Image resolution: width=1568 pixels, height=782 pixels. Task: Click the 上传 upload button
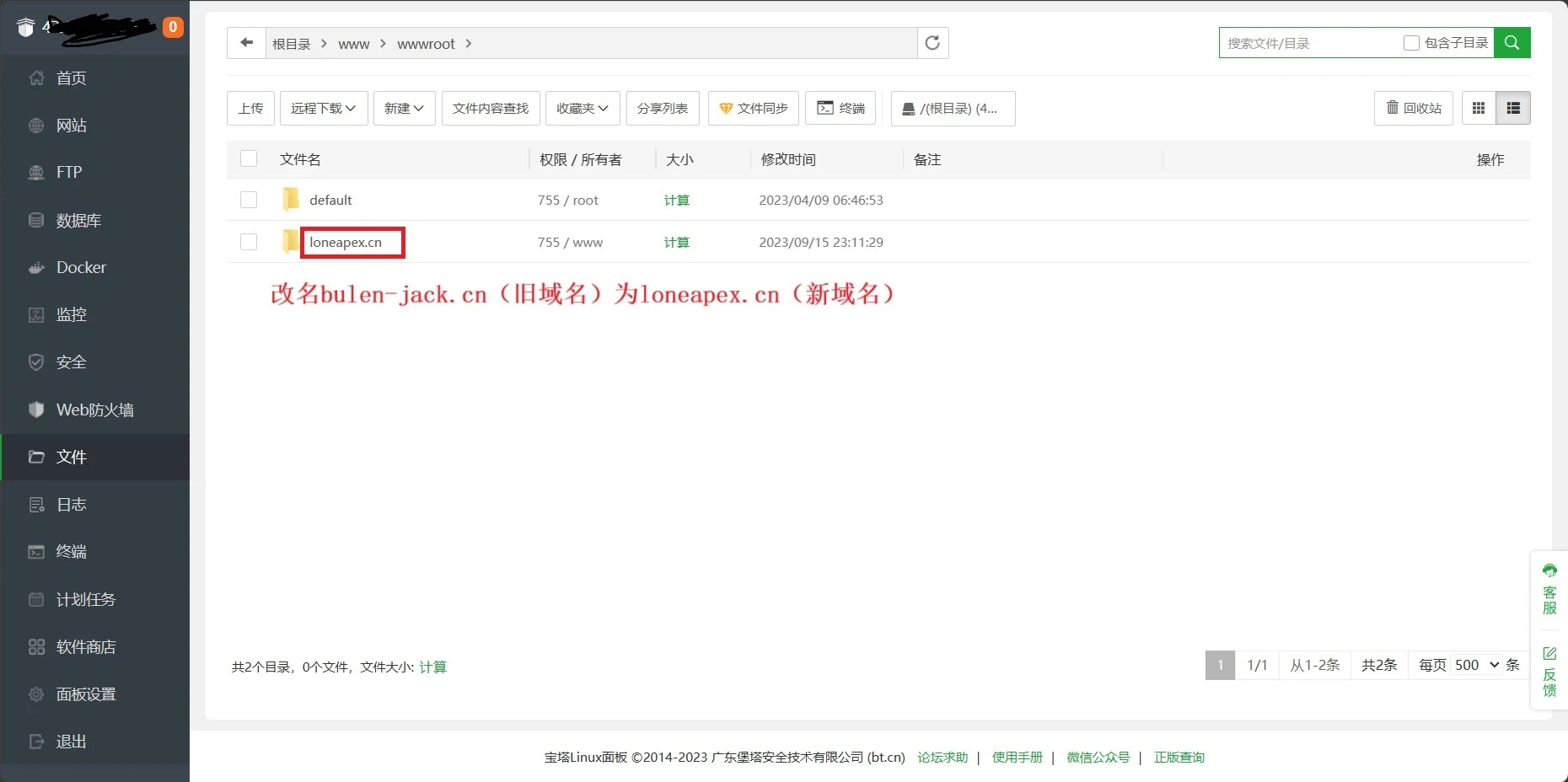coord(250,108)
